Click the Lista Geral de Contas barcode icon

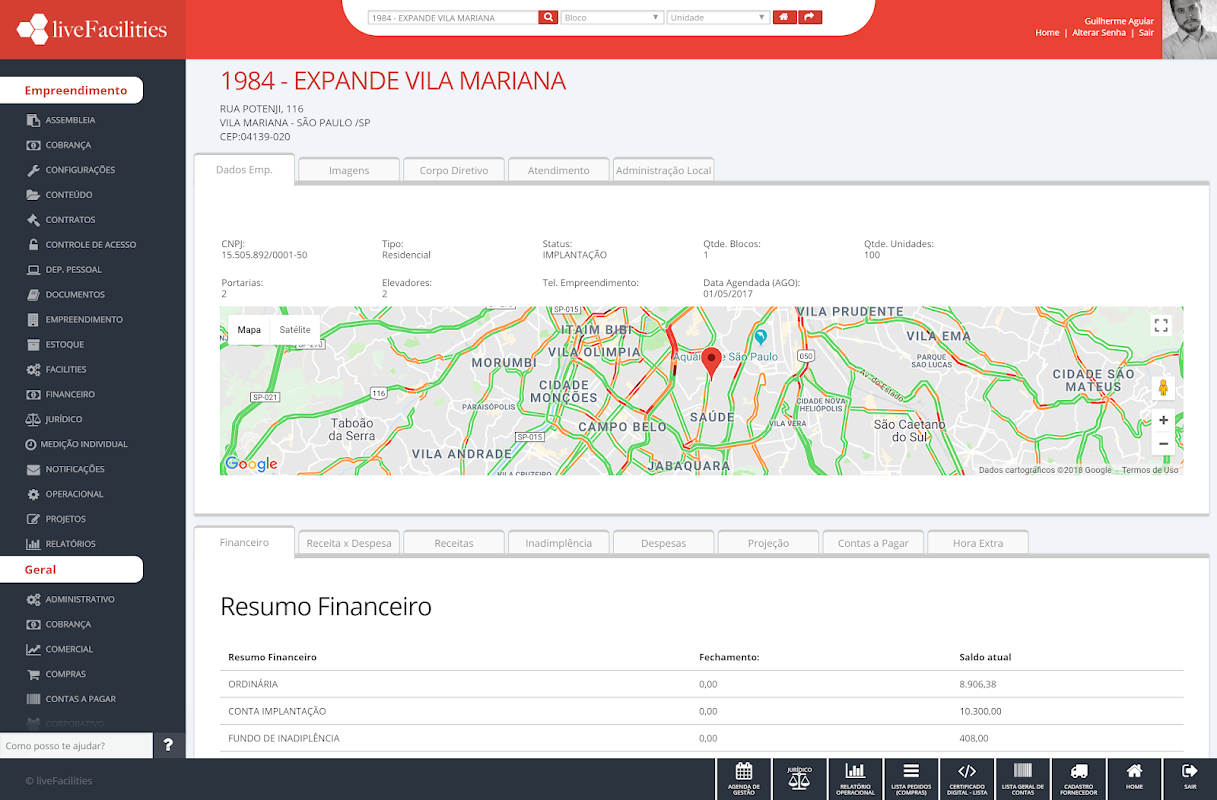click(x=1023, y=771)
